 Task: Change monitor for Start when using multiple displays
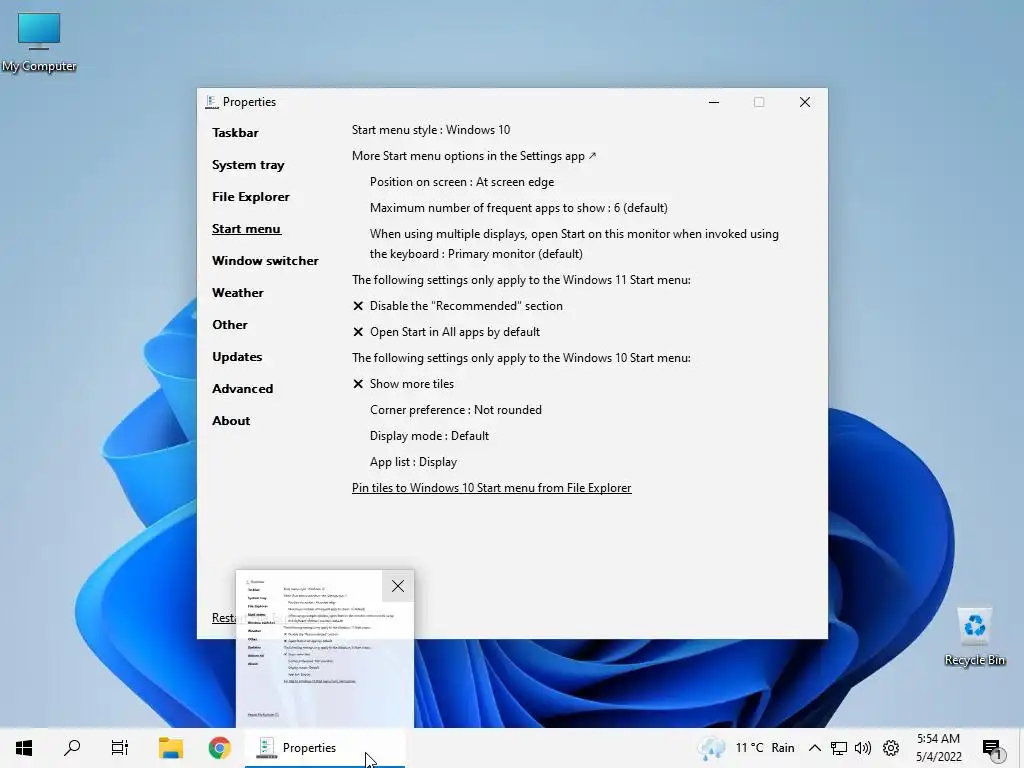(x=574, y=244)
